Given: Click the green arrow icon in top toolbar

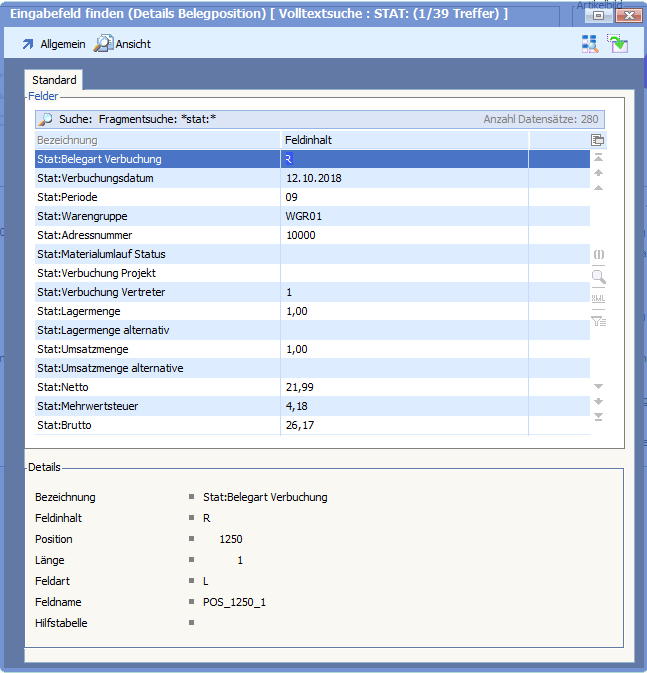Looking at the screenshot, I should 617,44.
